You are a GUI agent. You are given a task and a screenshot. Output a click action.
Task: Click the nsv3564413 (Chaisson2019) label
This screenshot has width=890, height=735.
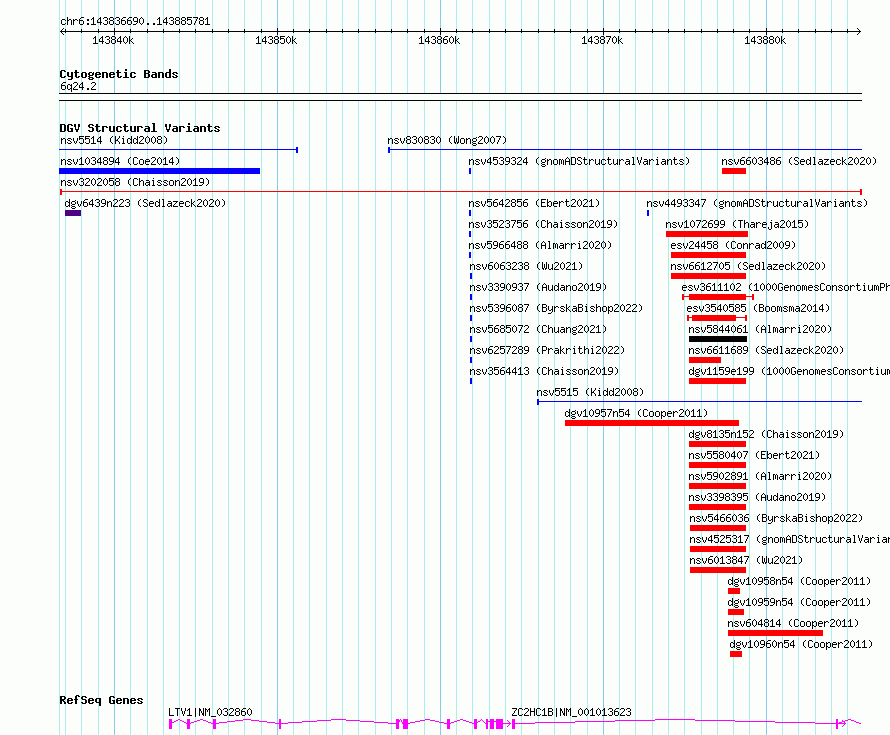(544, 371)
